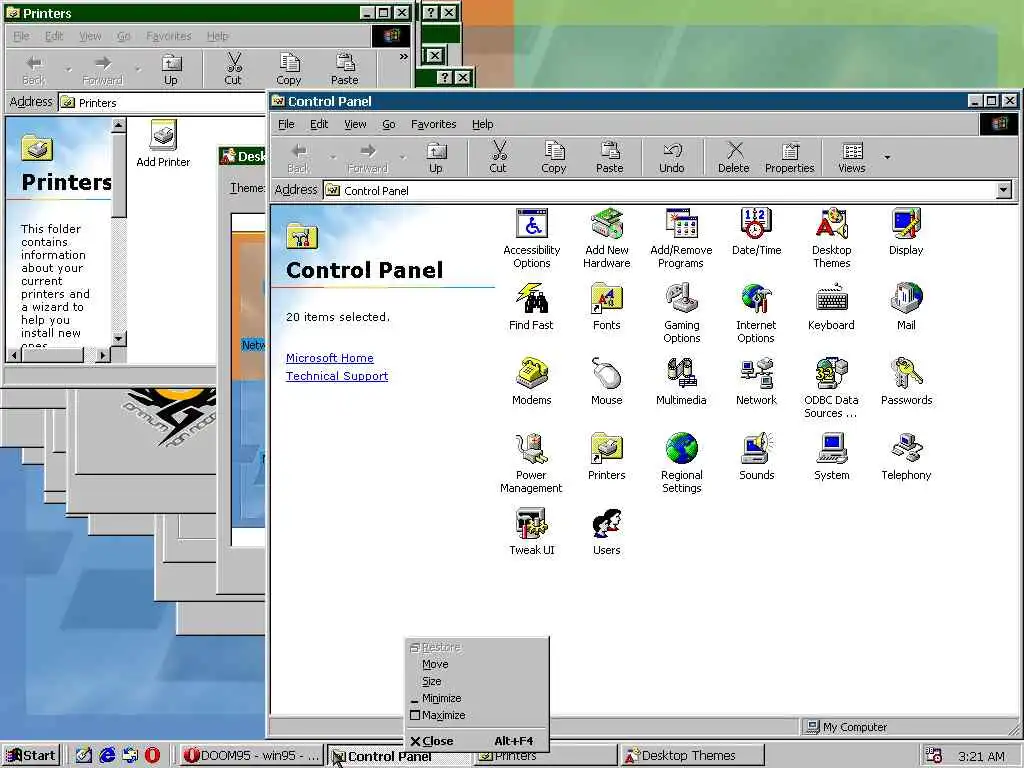1024x768 pixels.
Task: Click Up in the Printers window toolbar
Action: point(171,70)
